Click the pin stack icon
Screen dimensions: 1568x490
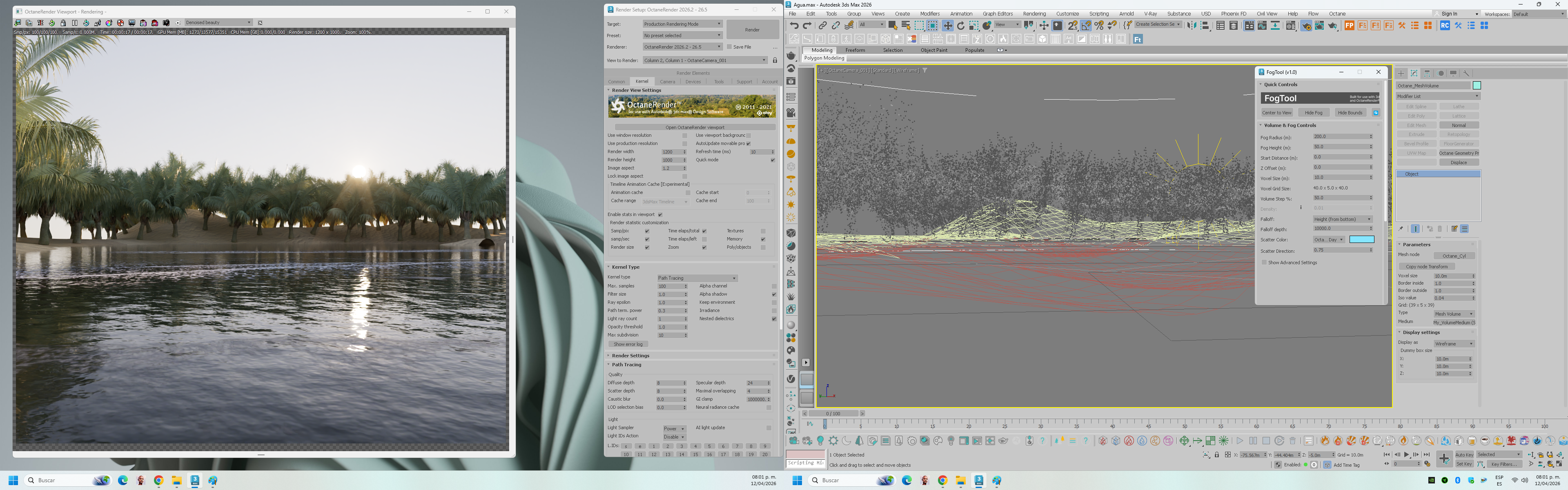(x=1401, y=229)
